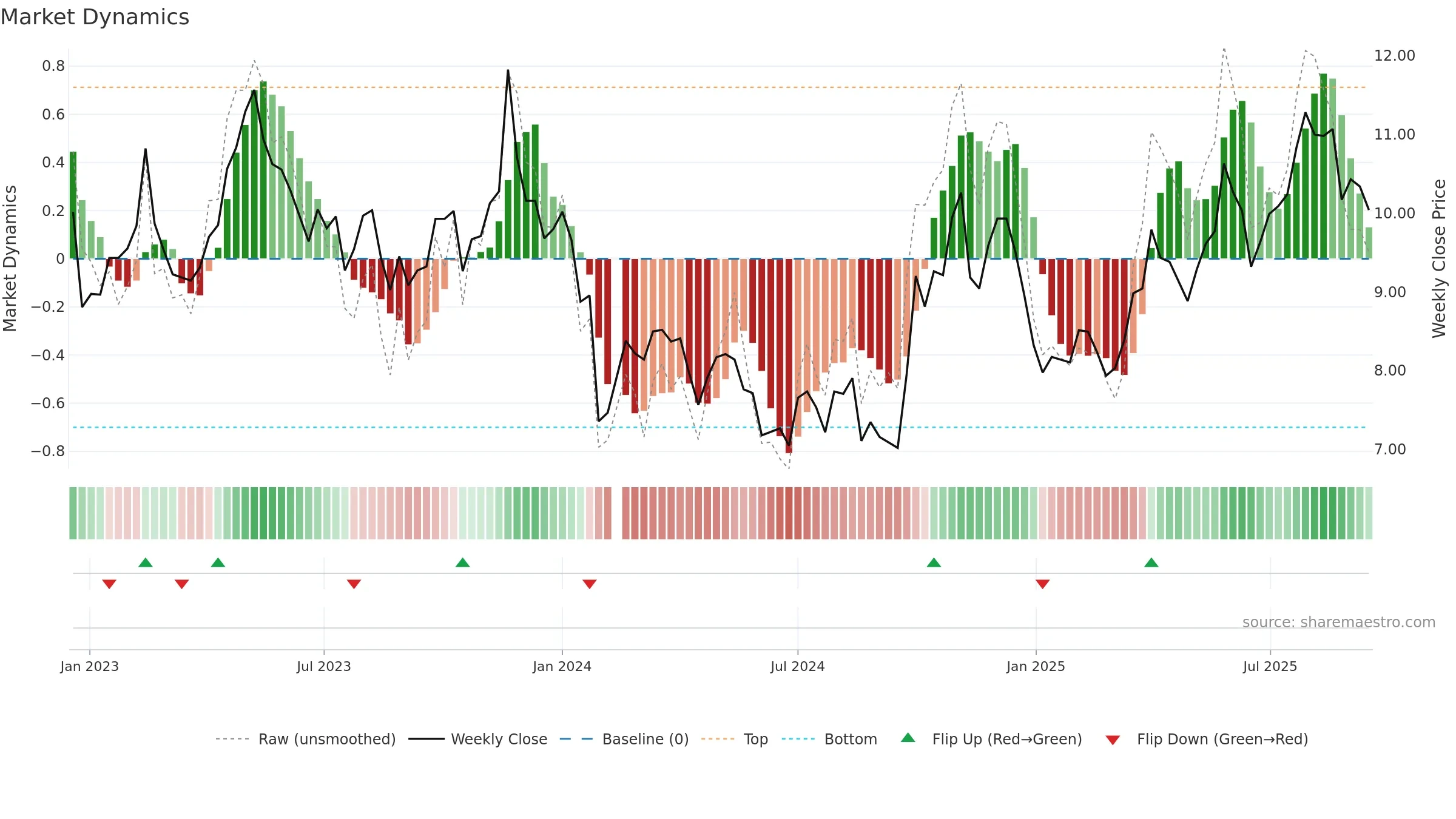The height and width of the screenshot is (819, 1456).
Task: Click the Raw (unsmoothed) legend entry
Action: [x=305, y=739]
